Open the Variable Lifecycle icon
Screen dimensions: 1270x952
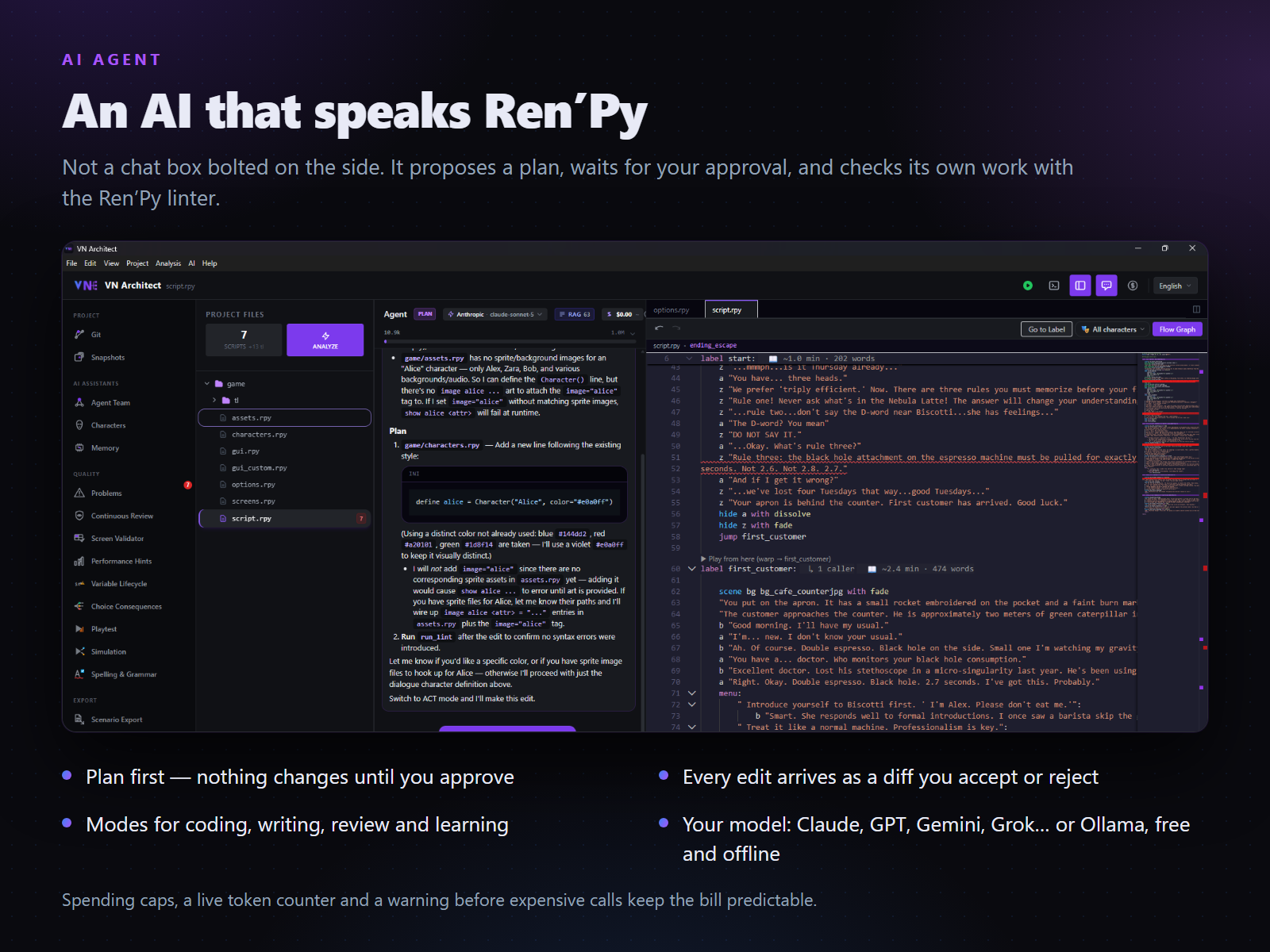(79, 583)
